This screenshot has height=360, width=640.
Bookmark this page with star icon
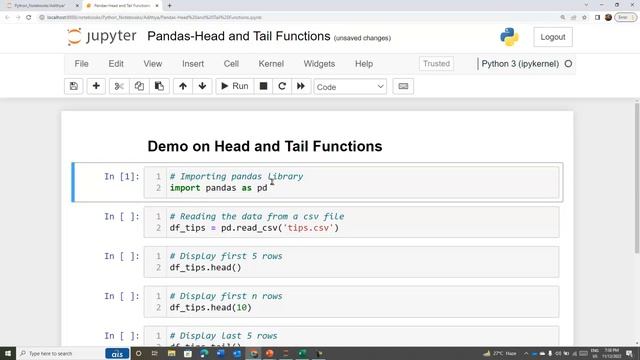[584, 17]
